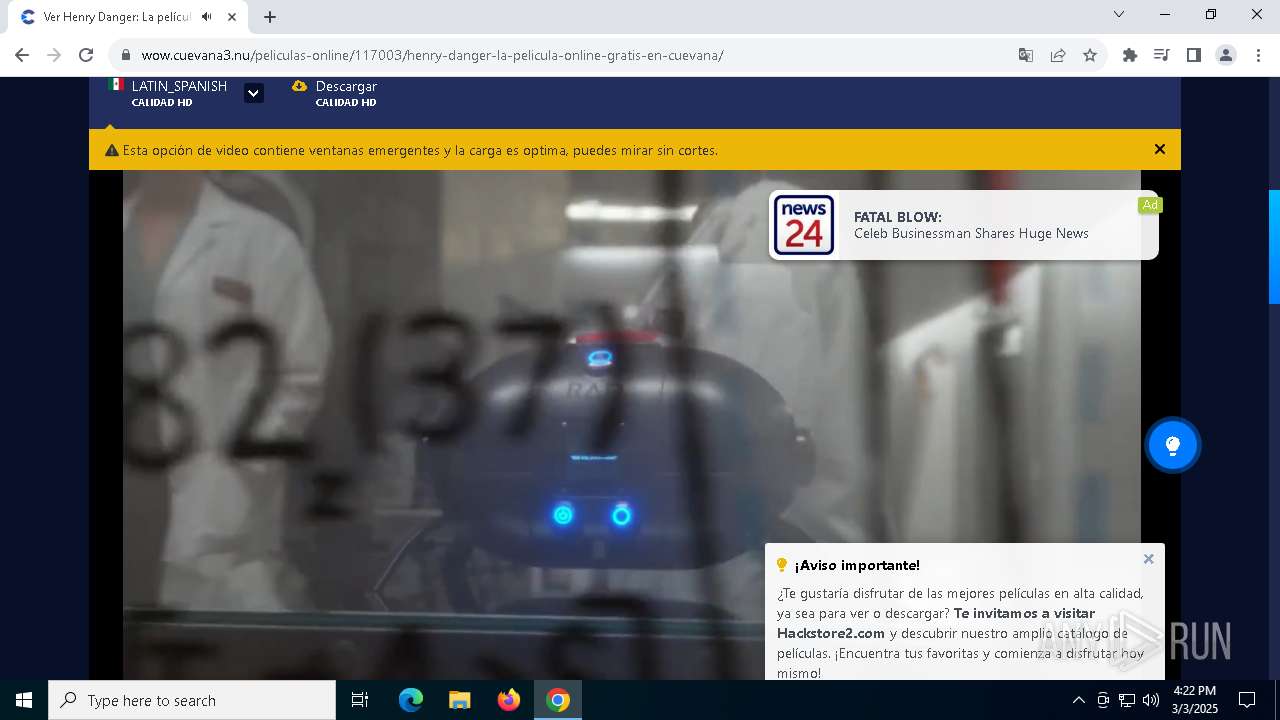Open File Explorer from the taskbar
This screenshot has height=720, width=1280.
460,700
